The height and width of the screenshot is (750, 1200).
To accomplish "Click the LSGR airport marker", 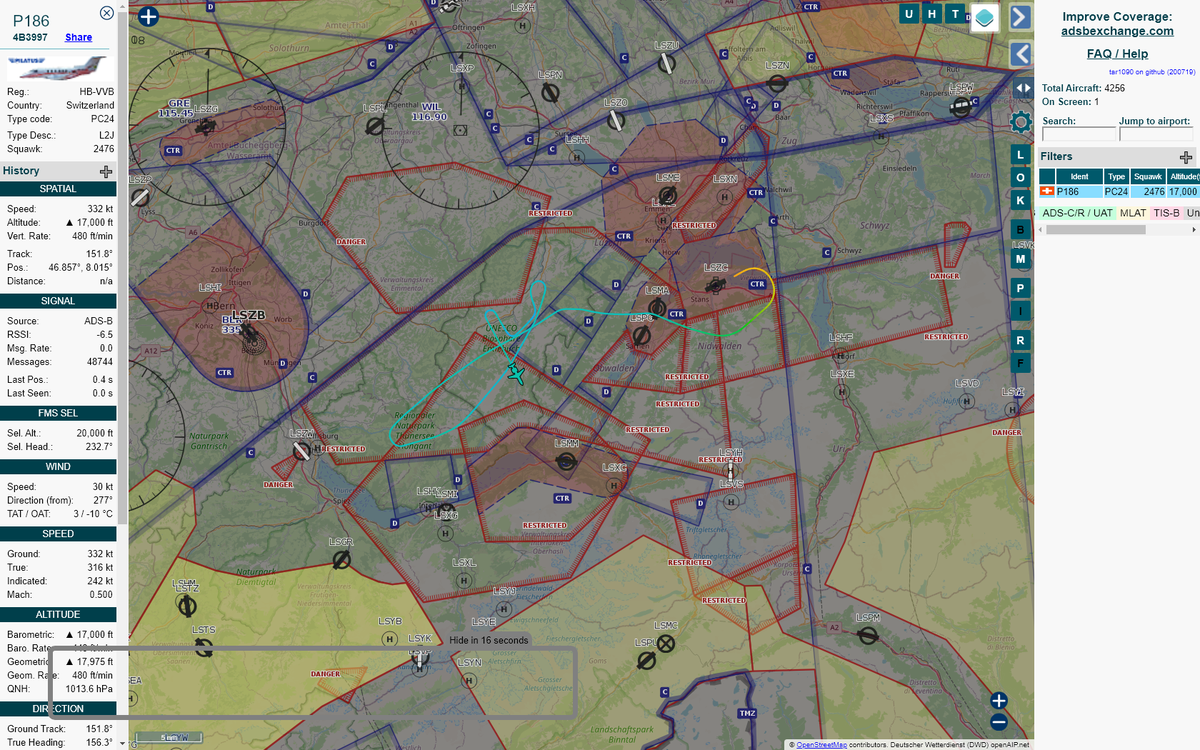I will click(x=342, y=558).
